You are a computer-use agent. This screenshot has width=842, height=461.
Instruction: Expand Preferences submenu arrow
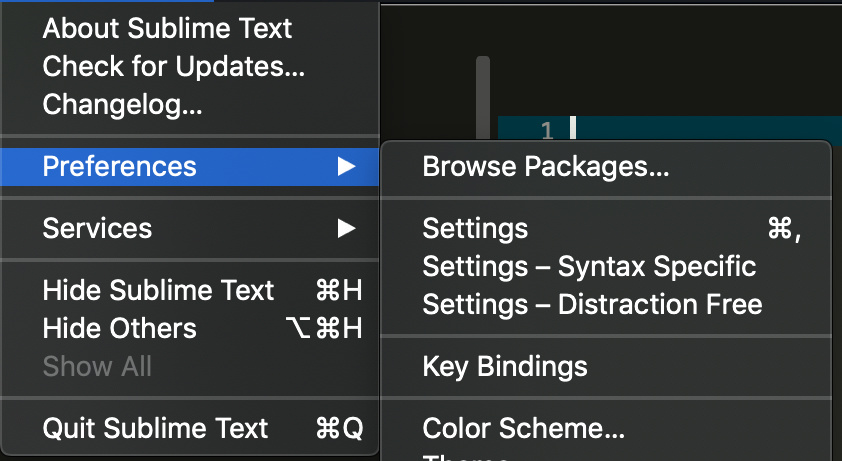point(346,166)
